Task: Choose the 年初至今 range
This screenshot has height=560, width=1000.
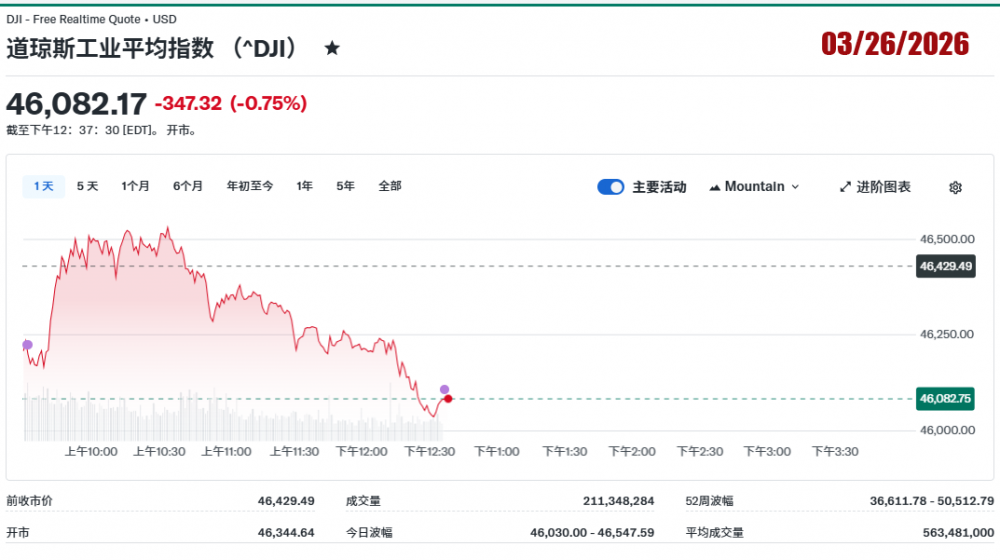Action: (249, 186)
